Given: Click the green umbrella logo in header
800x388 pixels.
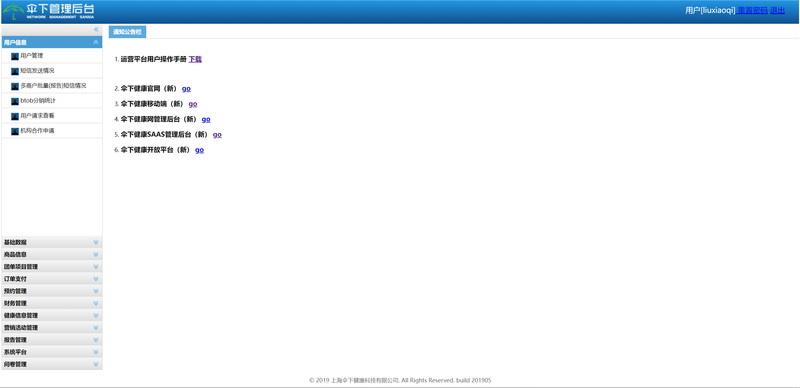Looking at the screenshot, I should tap(13, 11).
